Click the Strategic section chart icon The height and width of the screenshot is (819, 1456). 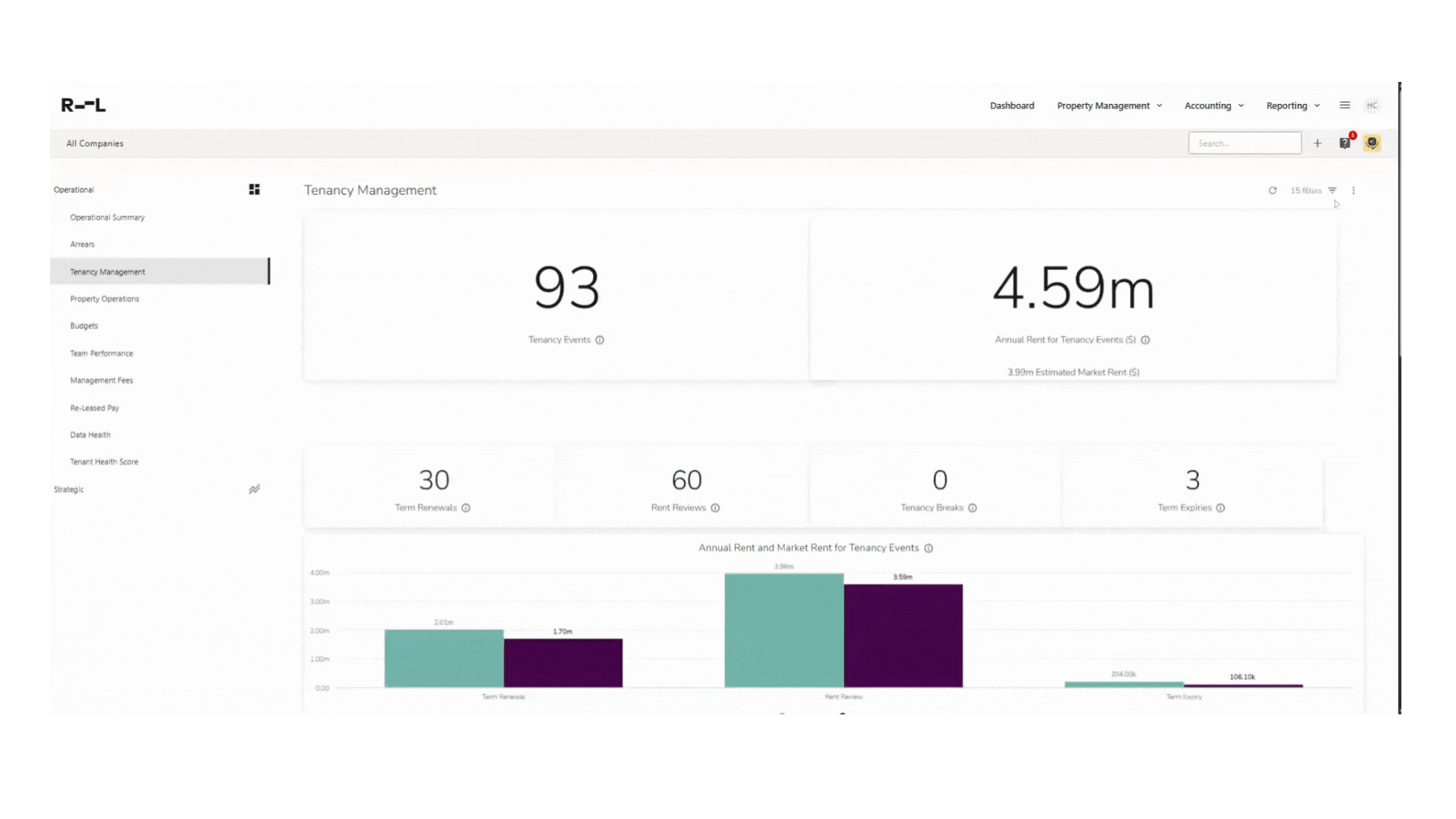tap(255, 489)
